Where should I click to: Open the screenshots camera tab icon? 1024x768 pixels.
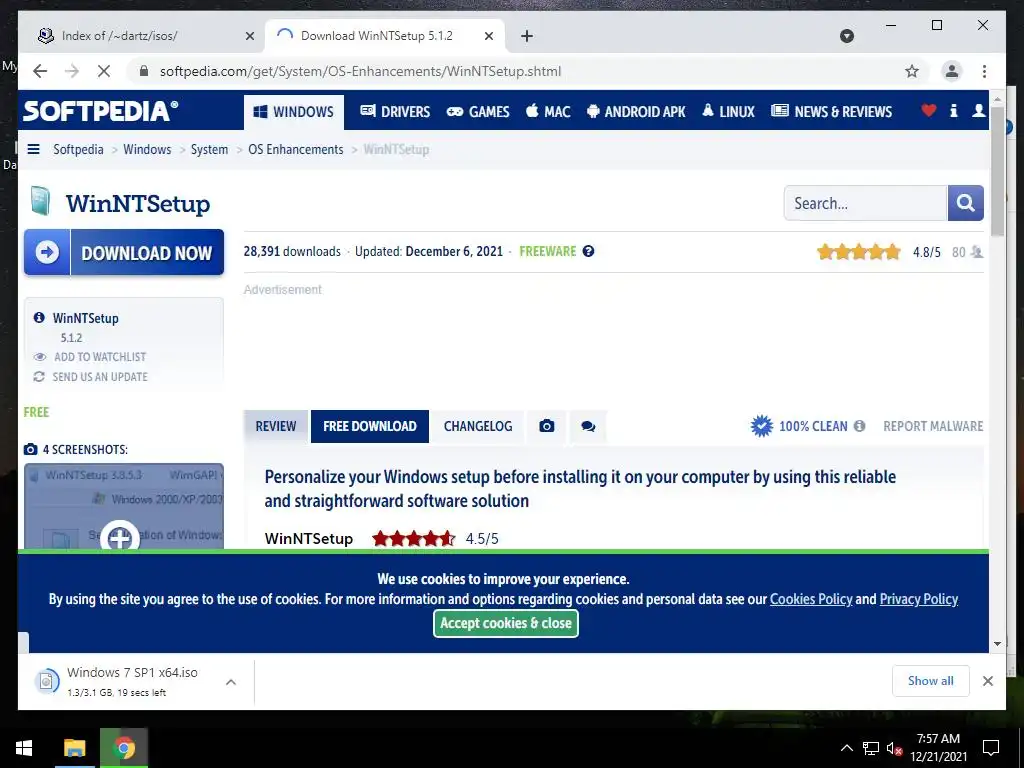[547, 426]
